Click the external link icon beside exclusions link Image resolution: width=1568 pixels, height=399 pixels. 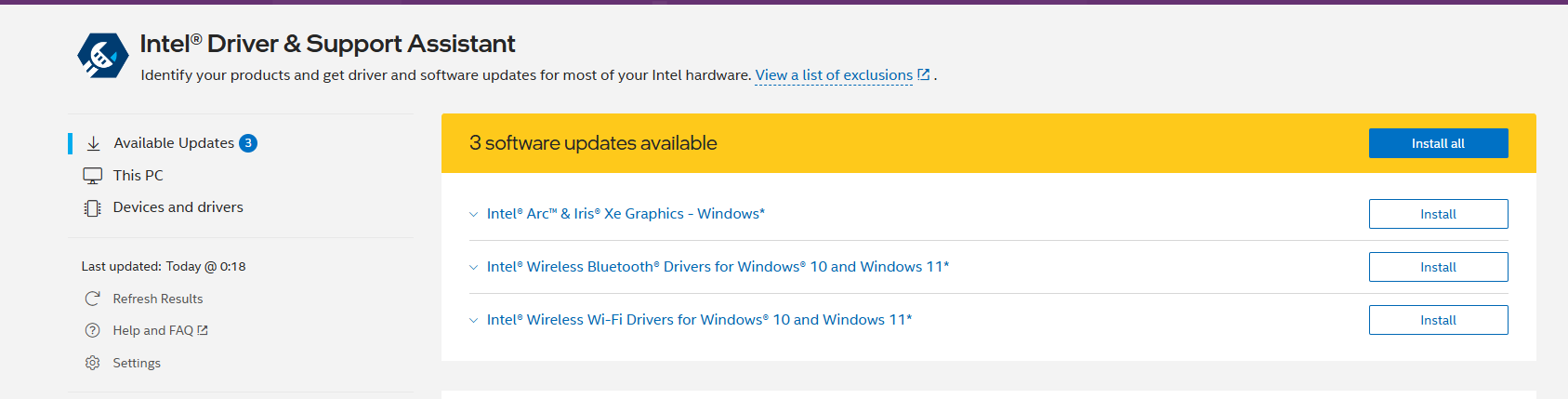tap(924, 74)
